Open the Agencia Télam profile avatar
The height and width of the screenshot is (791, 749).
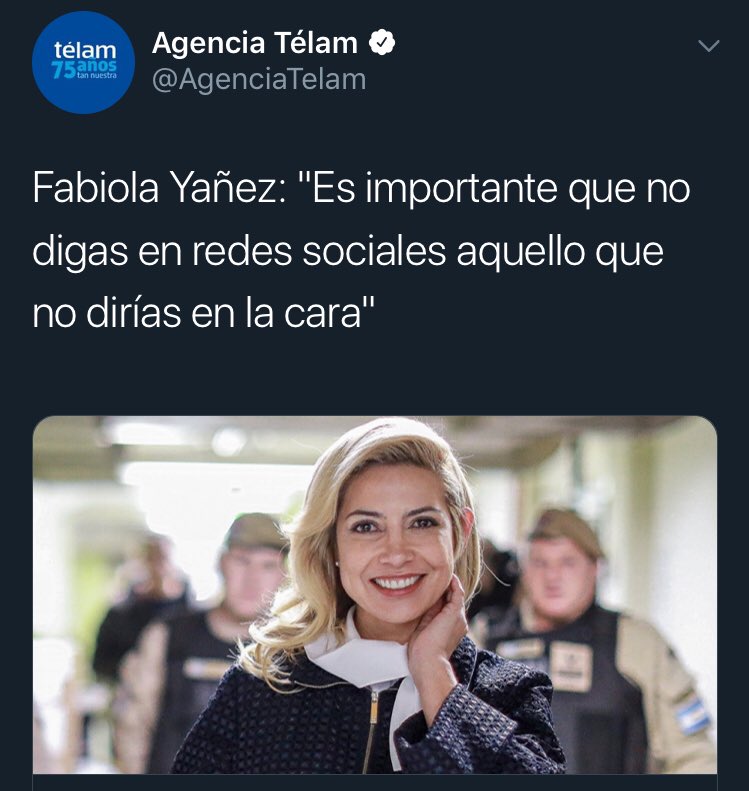click(83, 63)
